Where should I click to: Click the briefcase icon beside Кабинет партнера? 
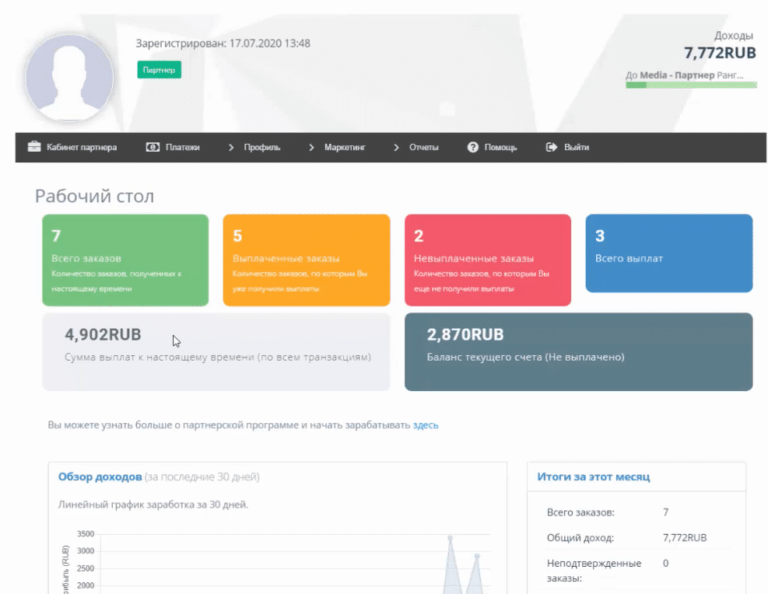pyautogui.click(x=34, y=147)
